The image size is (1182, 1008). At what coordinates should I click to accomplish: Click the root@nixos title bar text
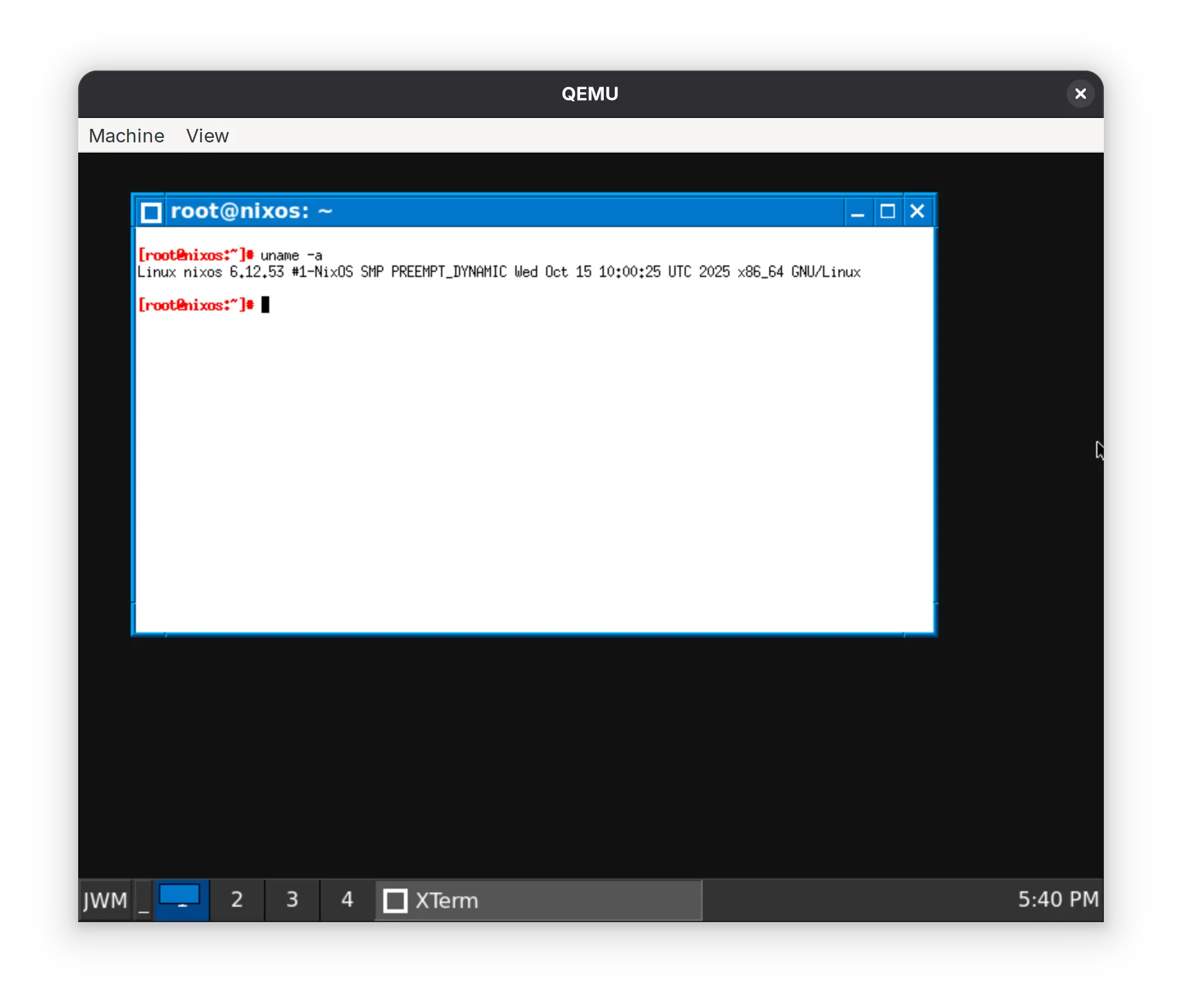[x=251, y=212]
